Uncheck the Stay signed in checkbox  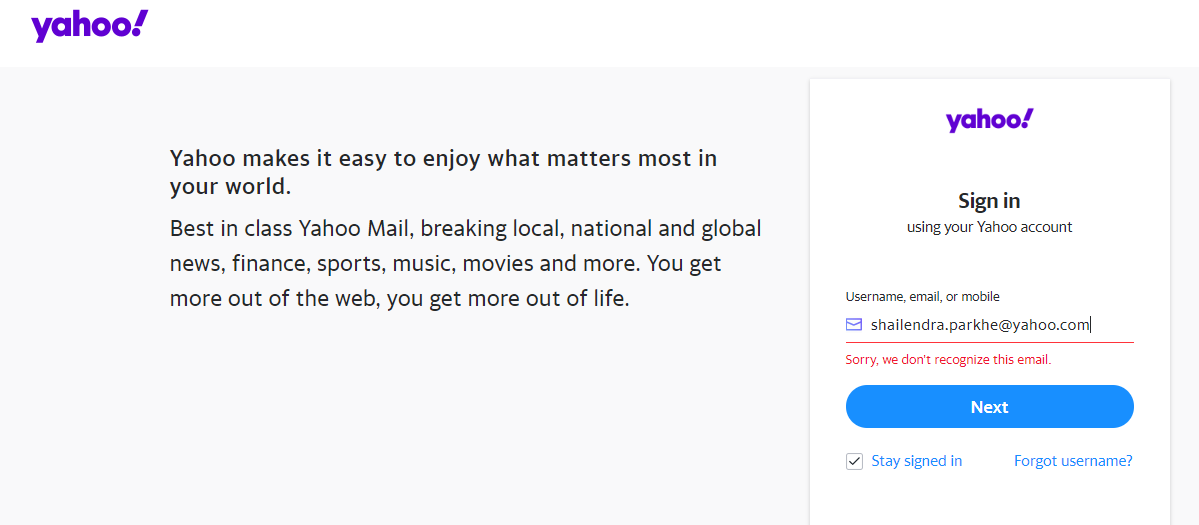854,461
